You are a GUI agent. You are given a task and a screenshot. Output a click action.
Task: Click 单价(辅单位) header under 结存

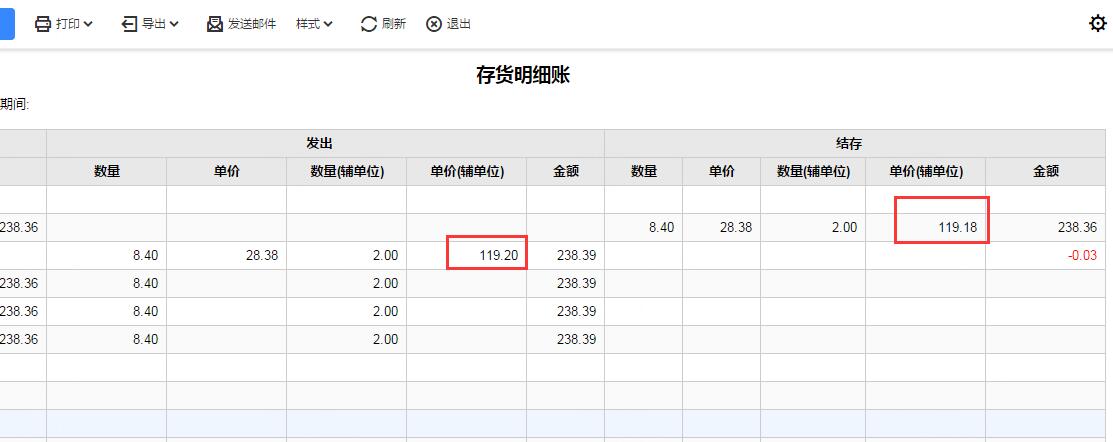926,171
